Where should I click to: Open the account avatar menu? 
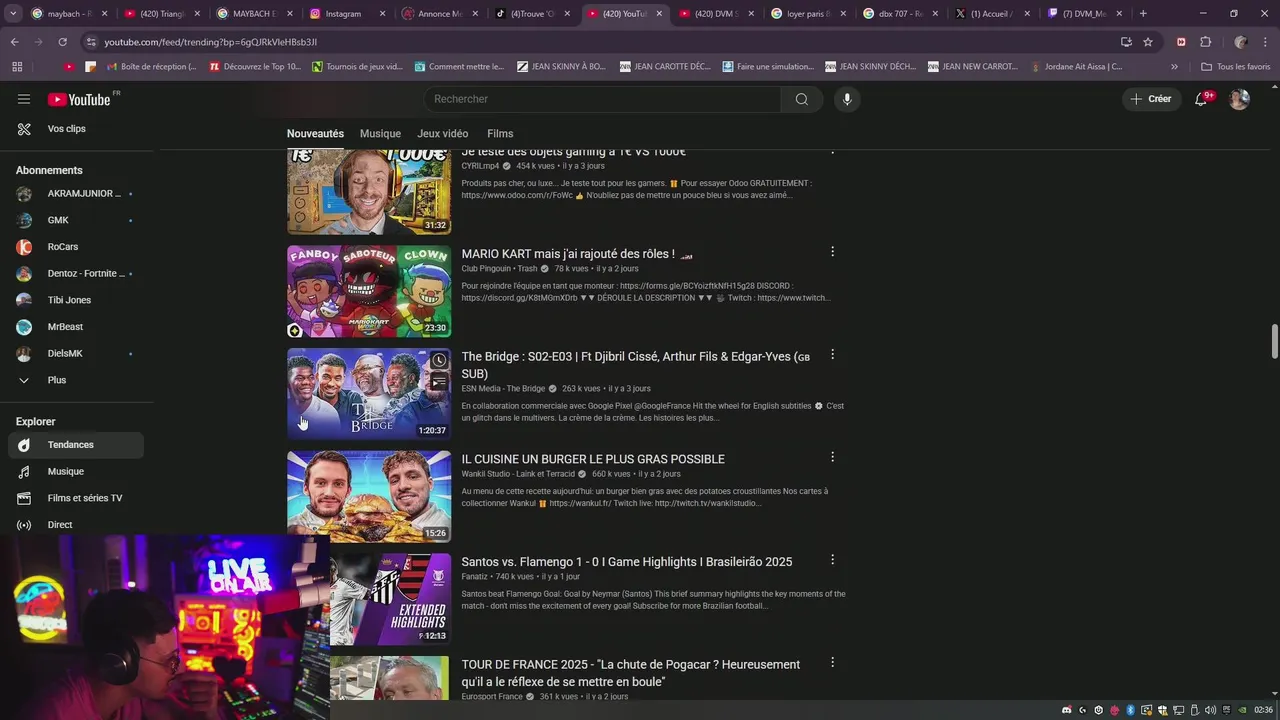click(1239, 99)
